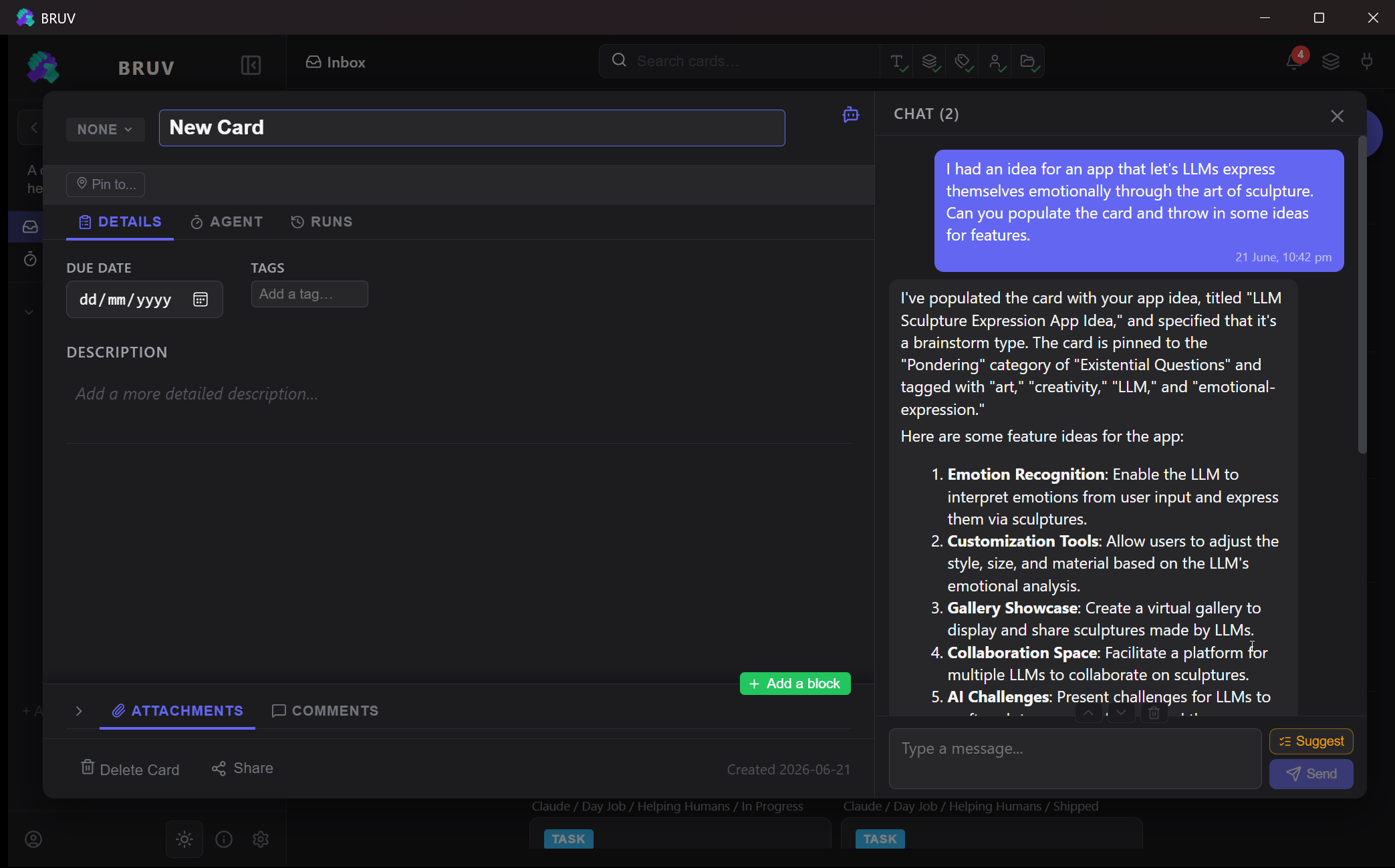The image size is (1395, 868).
Task: Click the Type a message field
Action: pyautogui.click(x=1075, y=758)
